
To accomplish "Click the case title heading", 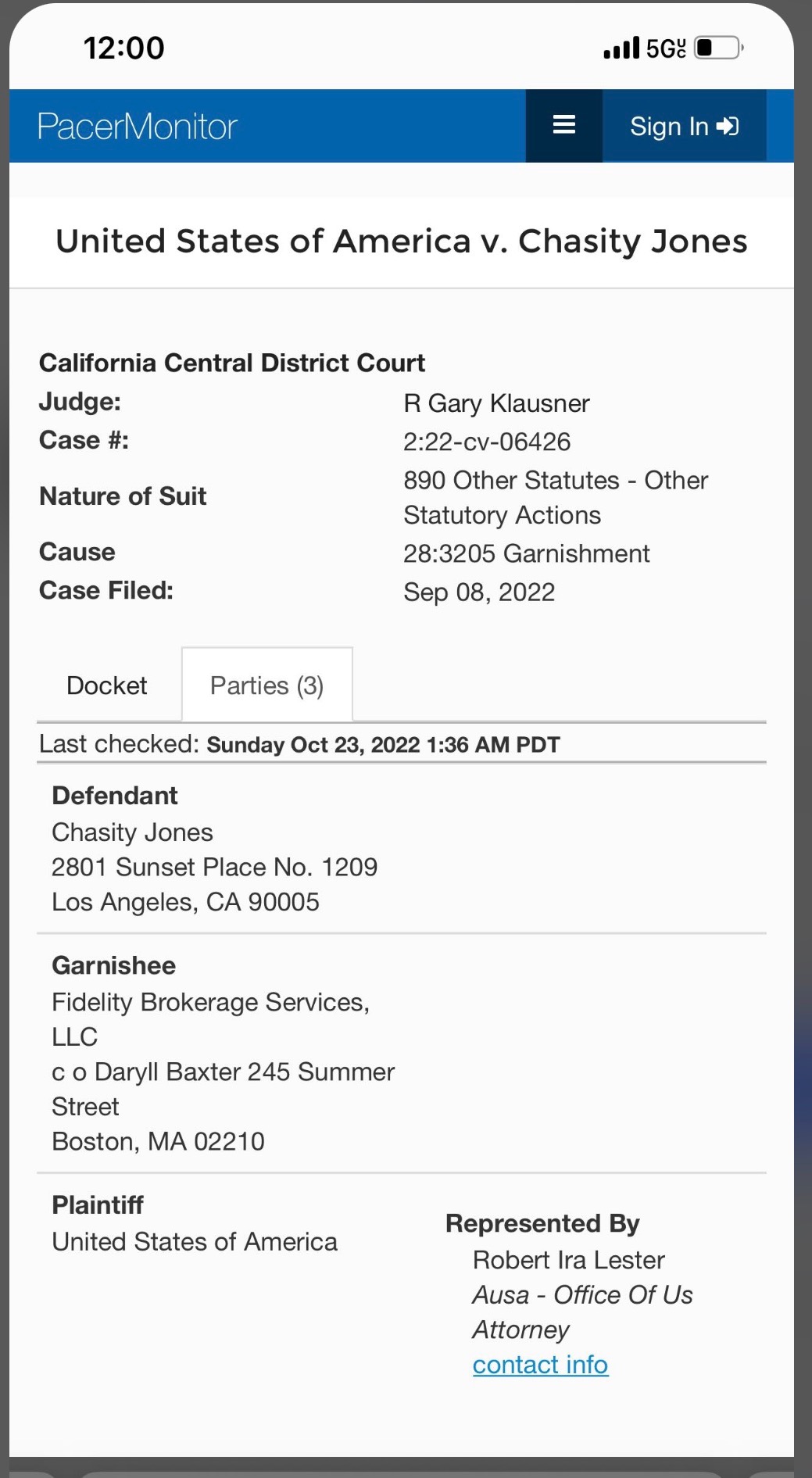I will pyautogui.click(x=401, y=242).
